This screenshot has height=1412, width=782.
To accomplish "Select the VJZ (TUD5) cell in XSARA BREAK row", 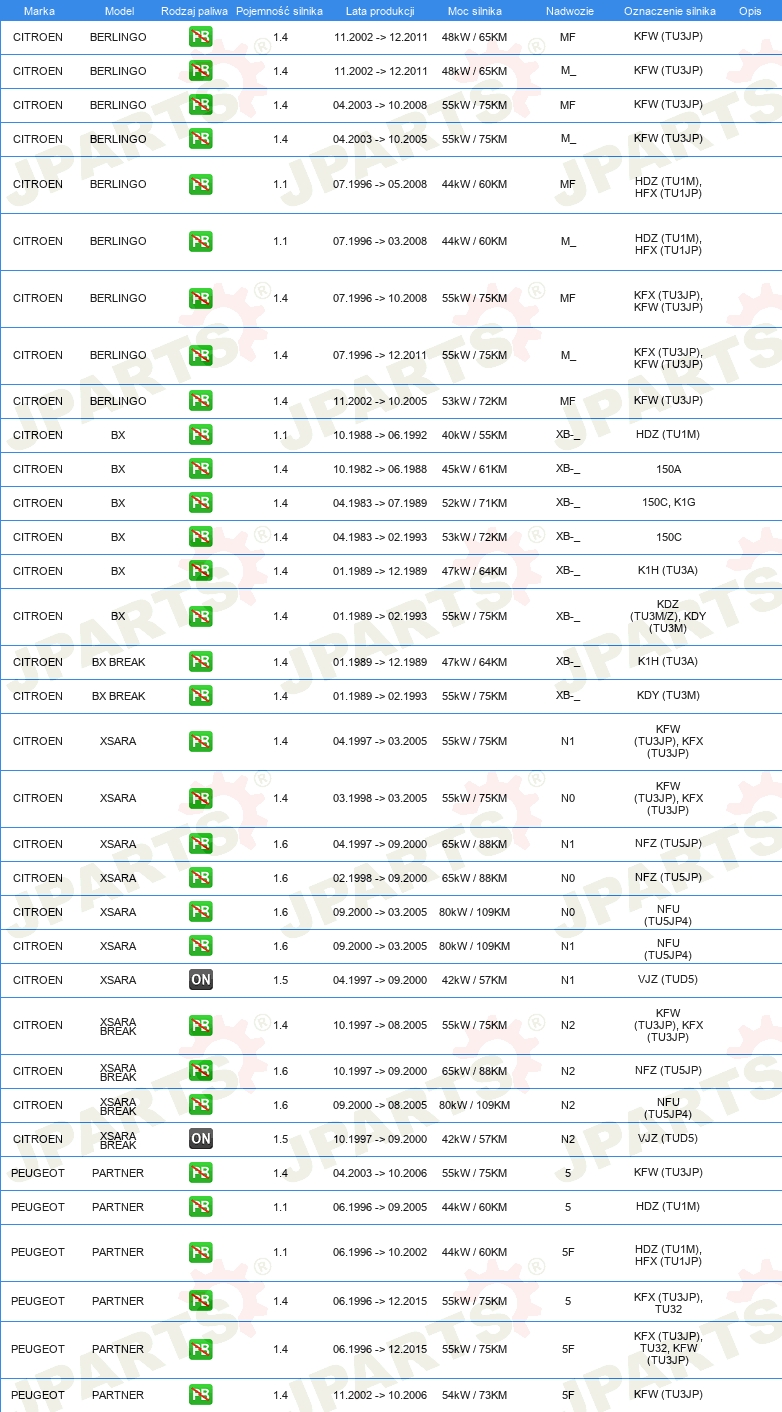I will (x=668, y=1139).
